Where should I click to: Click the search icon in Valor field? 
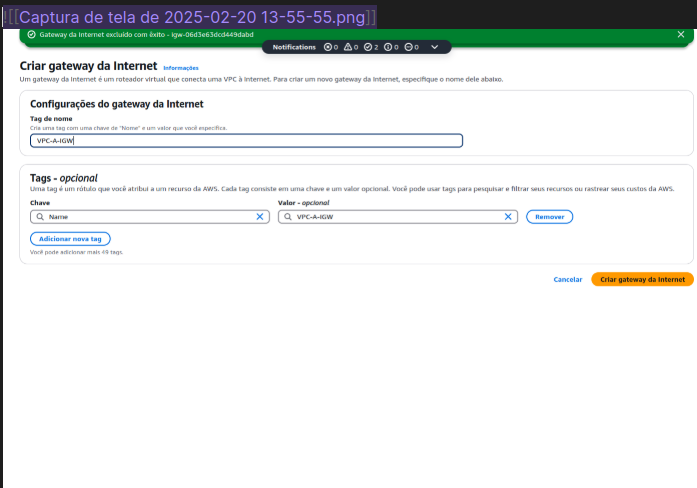(287, 216)
